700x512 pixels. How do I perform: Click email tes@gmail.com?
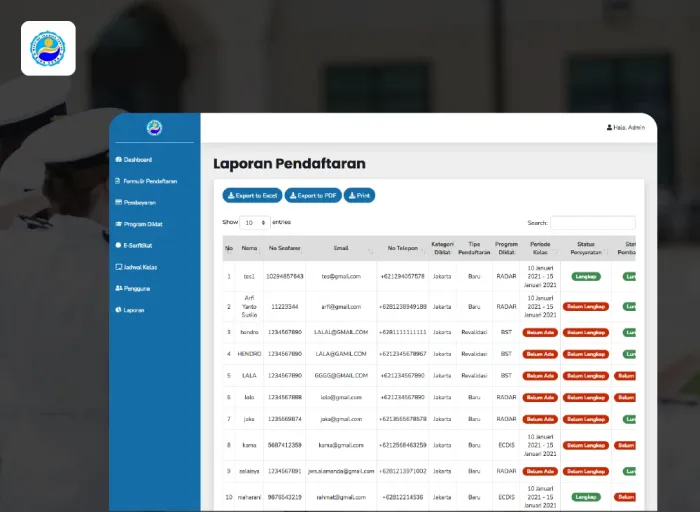(341, 276)
